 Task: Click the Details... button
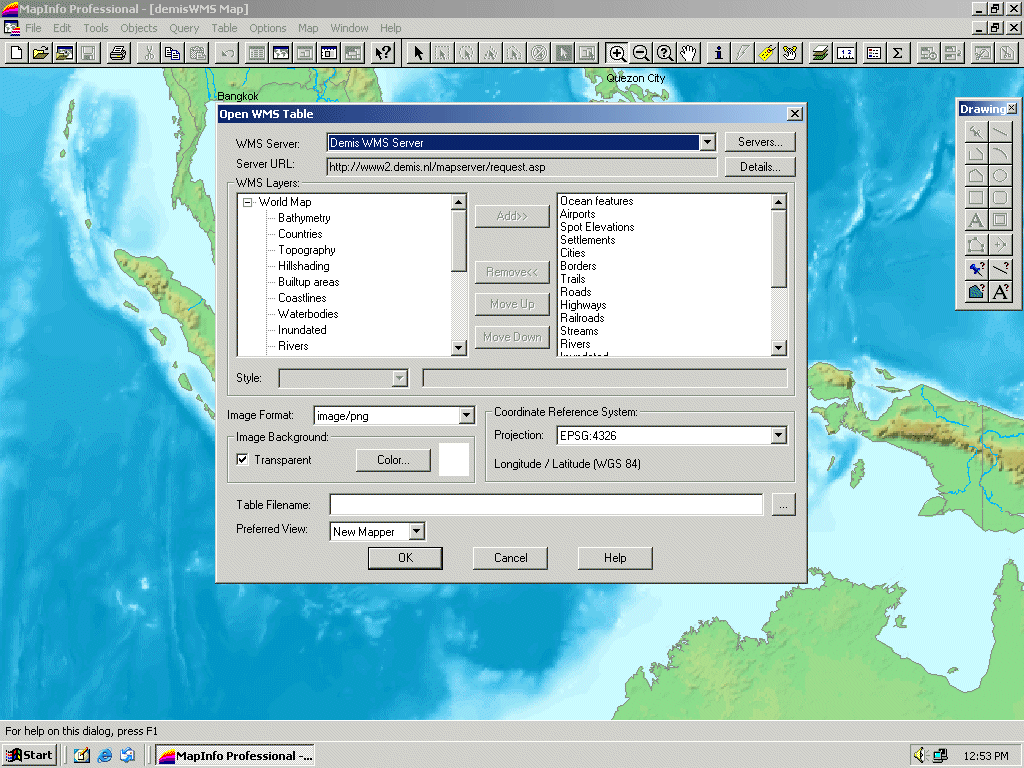click(760, 167)
